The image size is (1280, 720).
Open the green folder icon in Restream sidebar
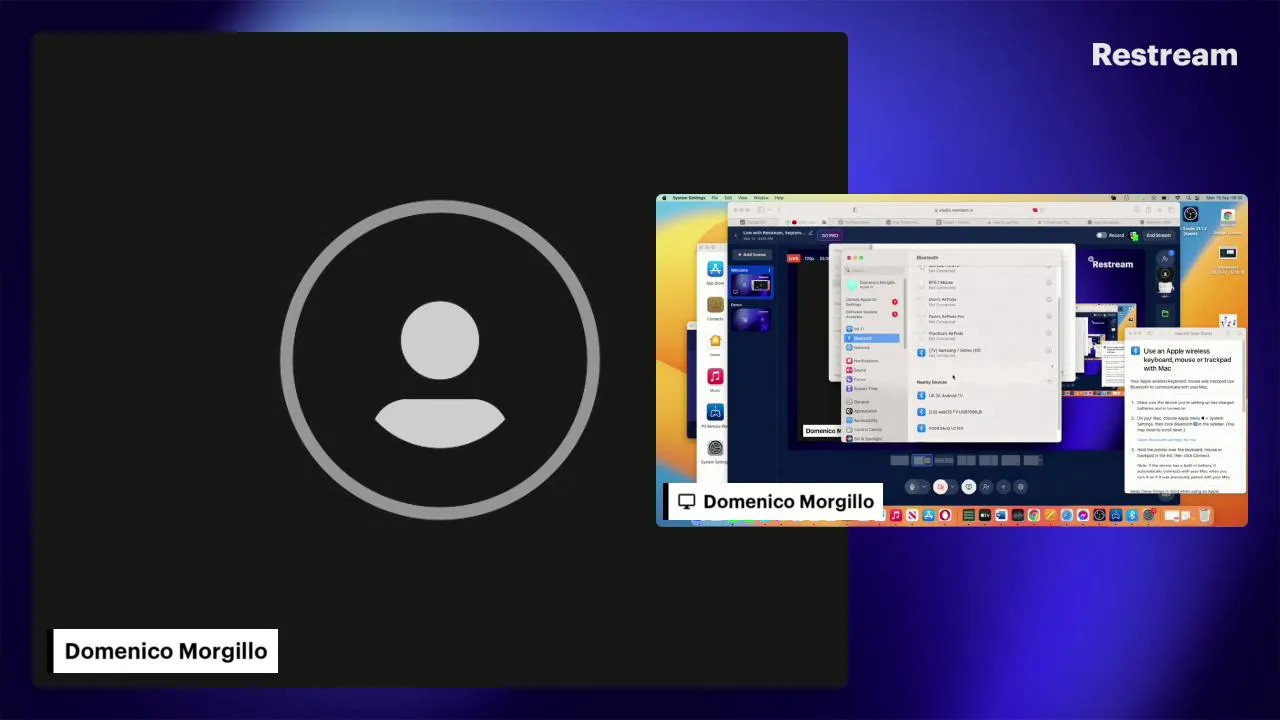(x=1165, y=313)
